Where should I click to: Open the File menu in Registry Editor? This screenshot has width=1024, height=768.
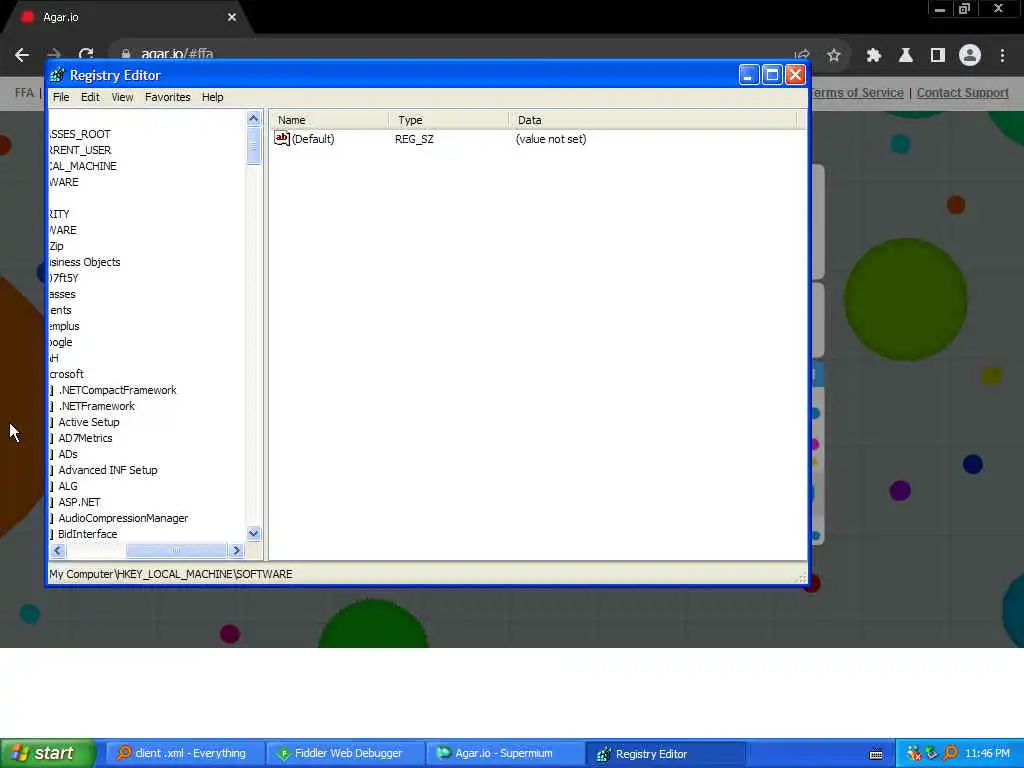click(61, 97)
